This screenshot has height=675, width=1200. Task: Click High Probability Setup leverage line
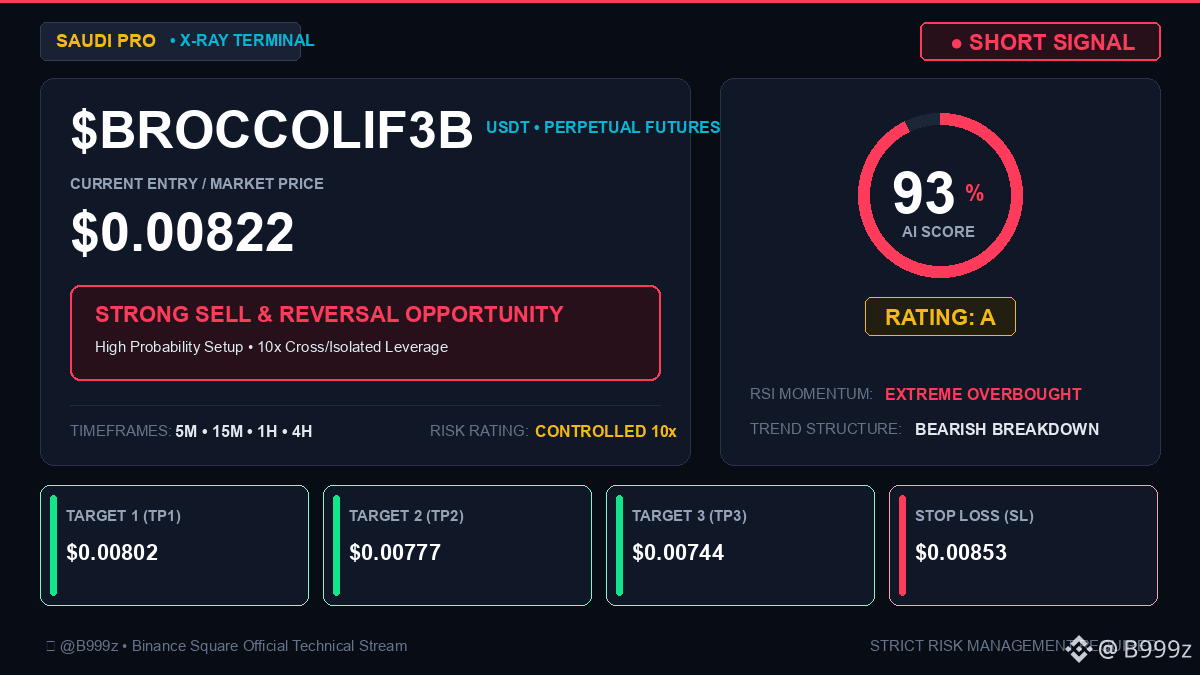[x=271, y=347]
